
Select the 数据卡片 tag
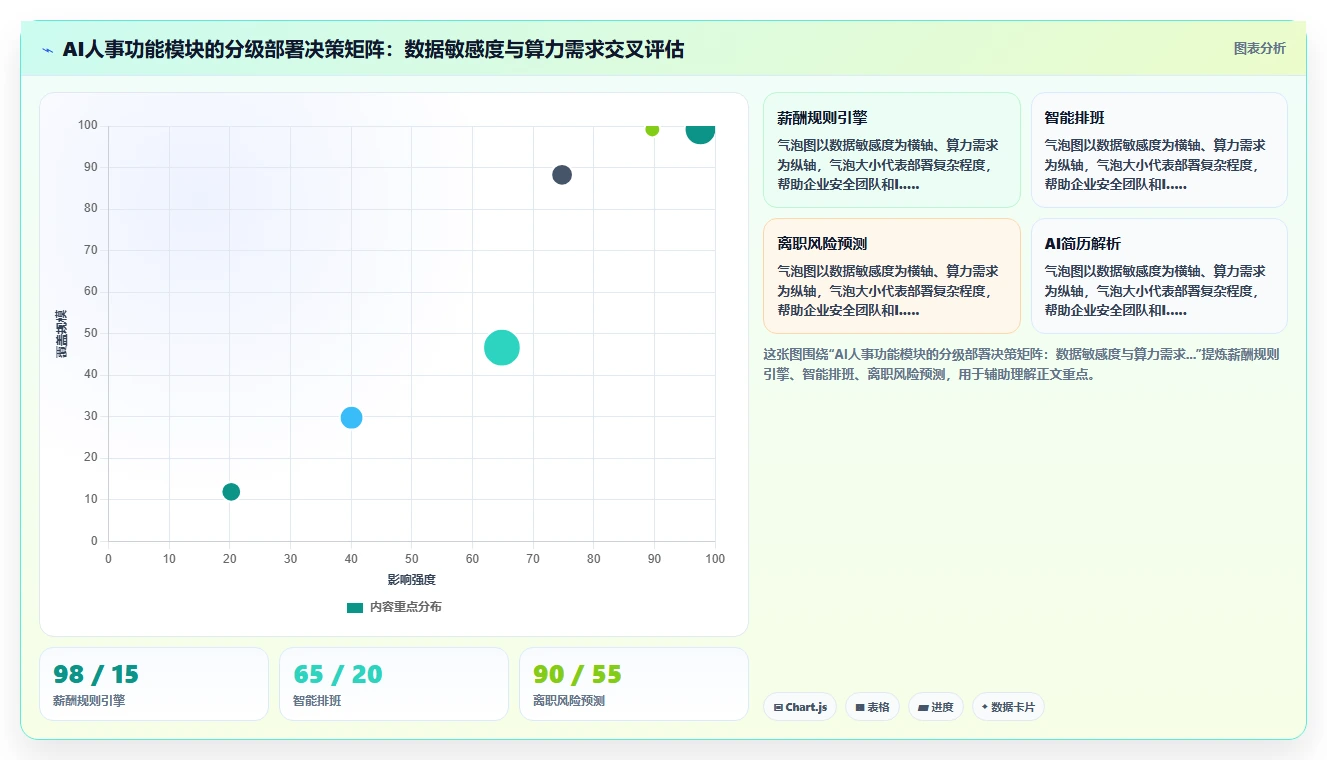1008,707
